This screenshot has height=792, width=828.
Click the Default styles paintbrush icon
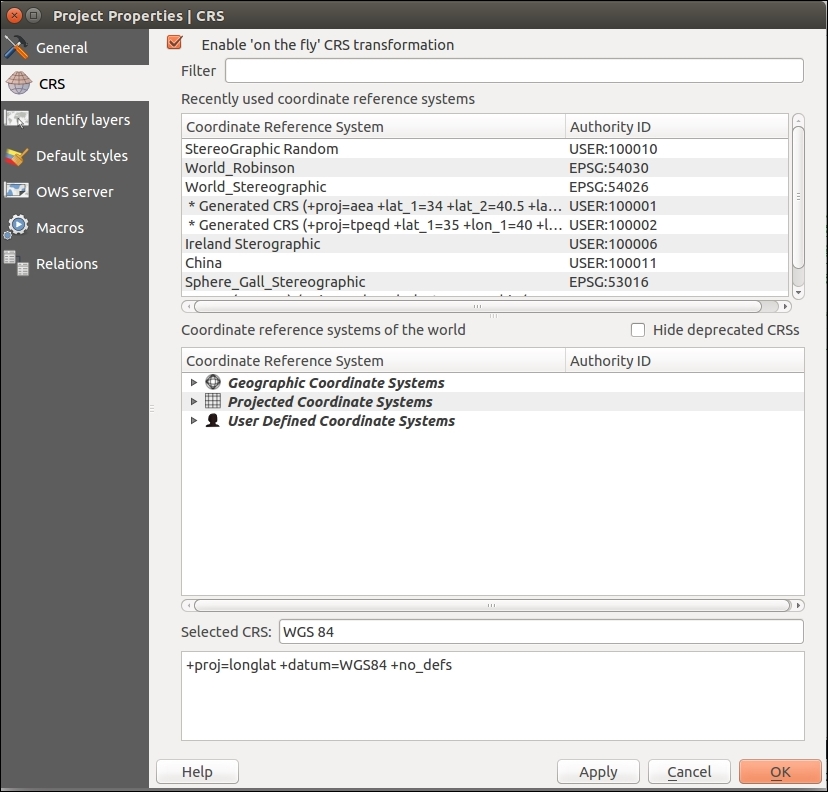(17, 156)
